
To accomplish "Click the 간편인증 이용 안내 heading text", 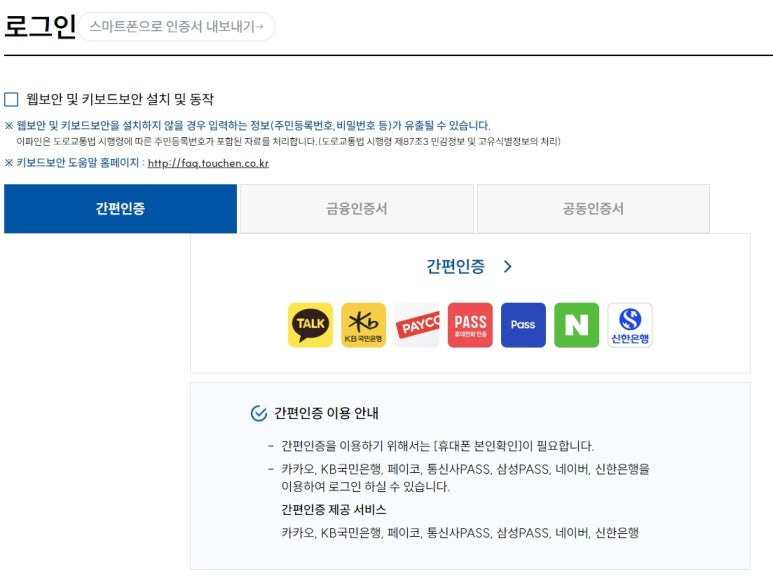I will click(326, 413).
